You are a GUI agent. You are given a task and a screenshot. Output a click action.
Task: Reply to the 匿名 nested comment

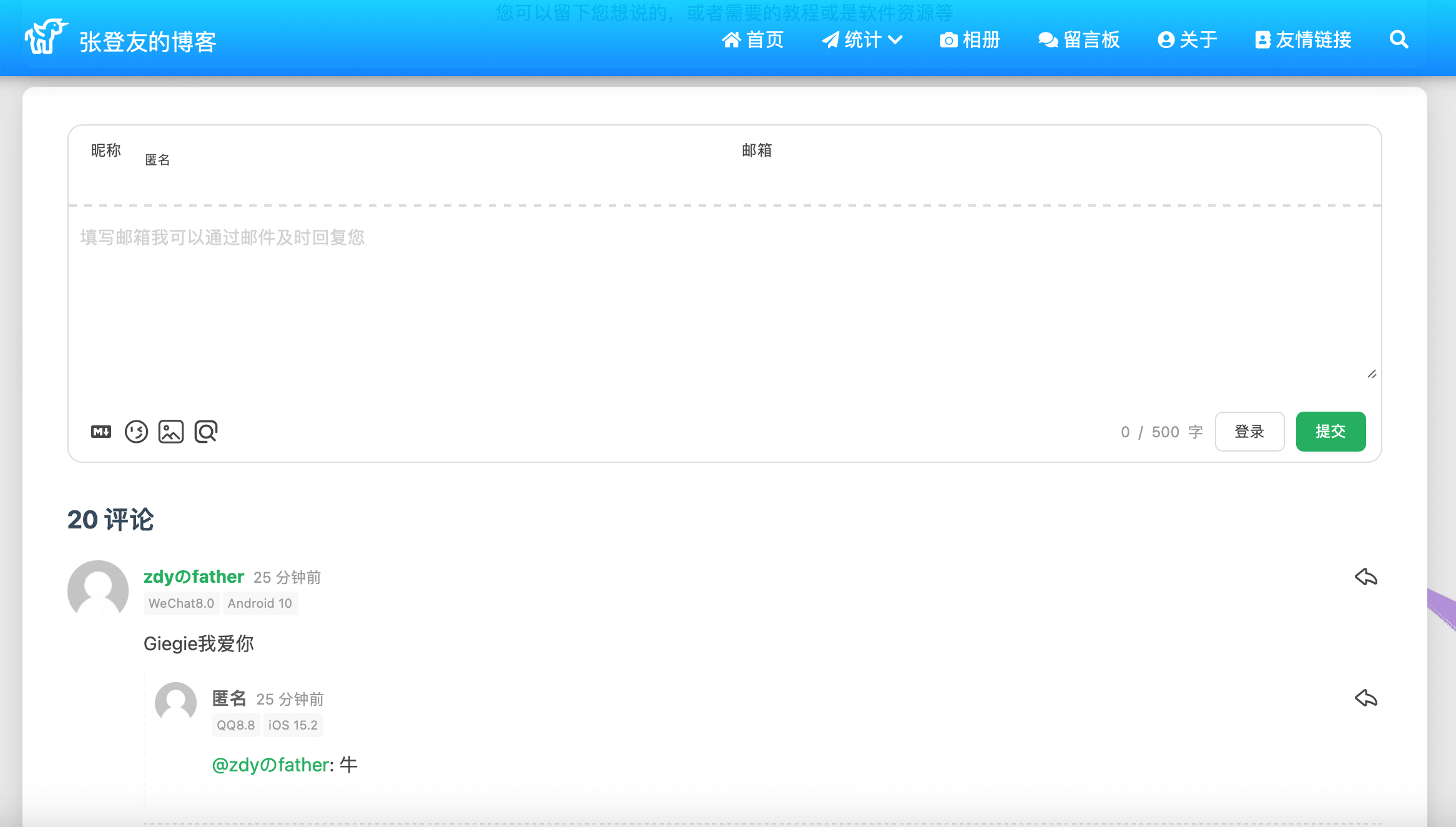1366,698
